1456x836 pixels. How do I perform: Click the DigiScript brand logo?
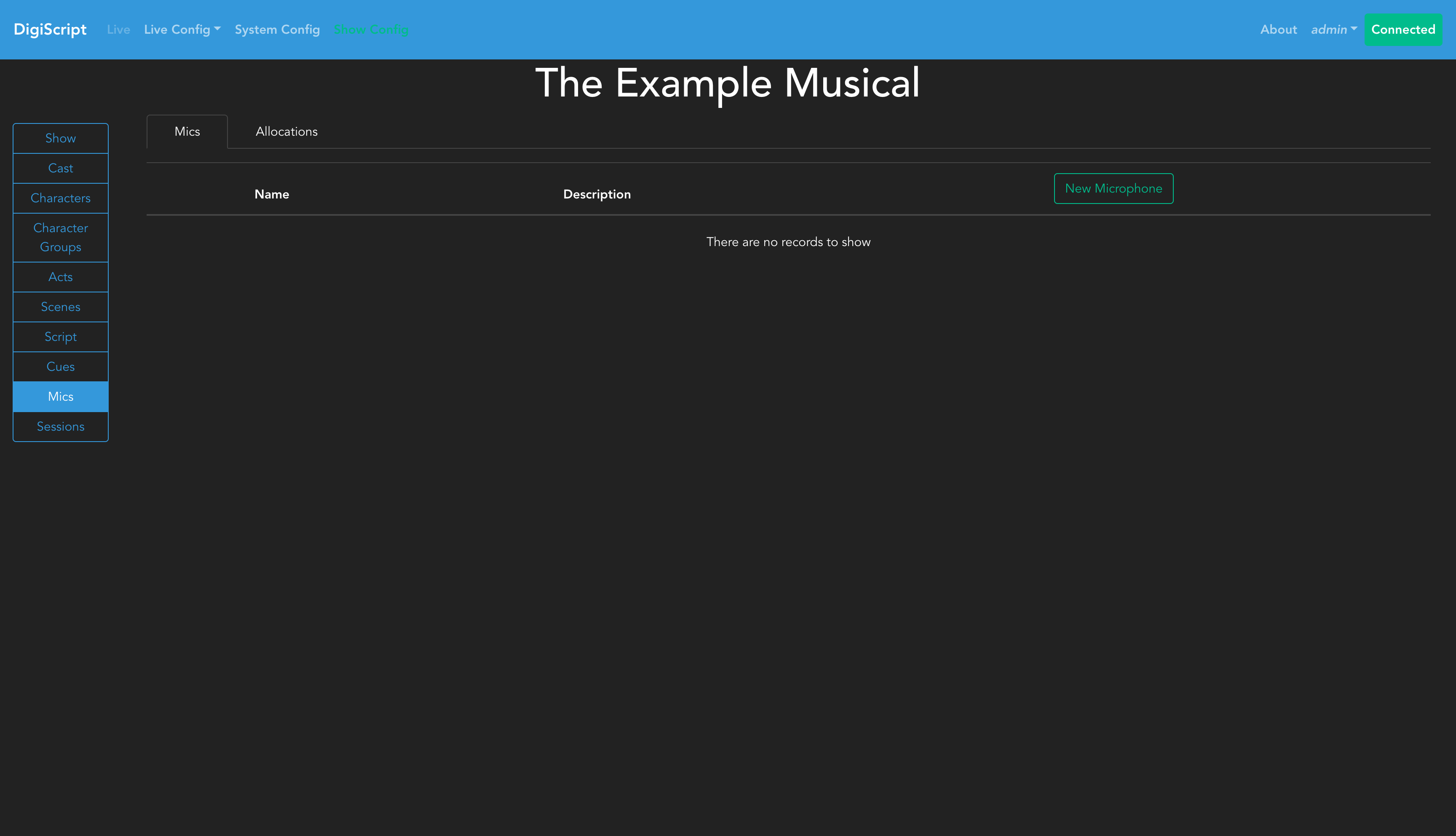(x=50, y=29)
